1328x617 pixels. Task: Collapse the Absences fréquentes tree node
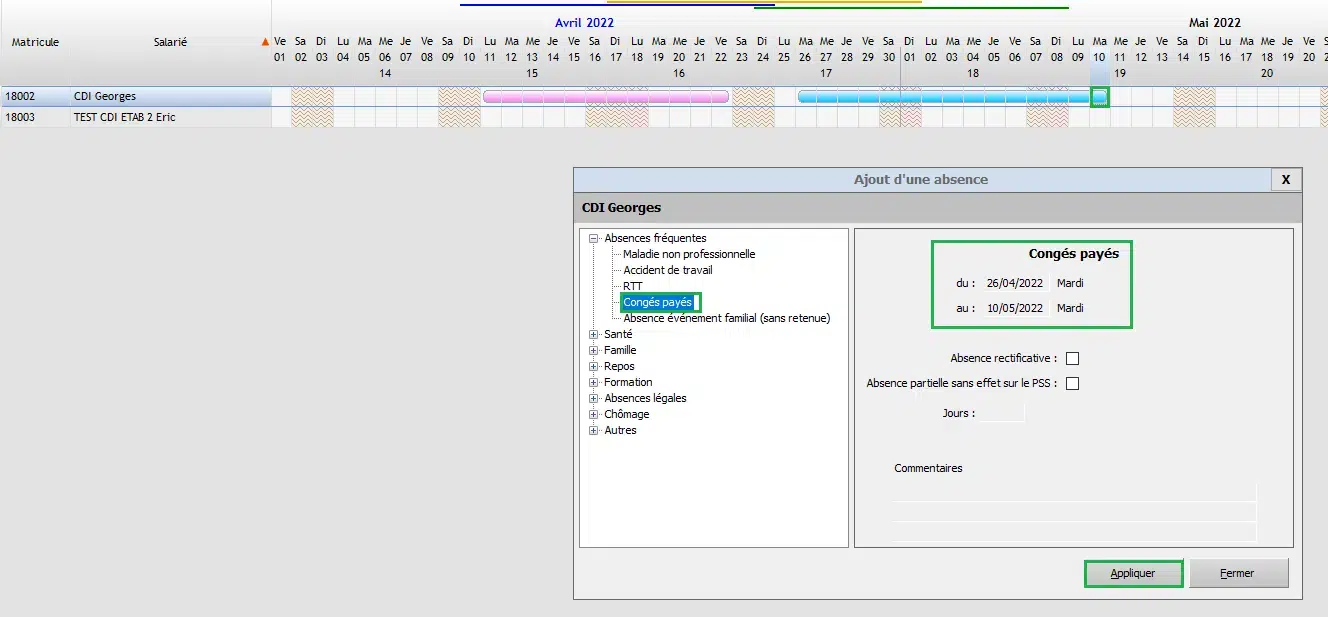point(594,239)
